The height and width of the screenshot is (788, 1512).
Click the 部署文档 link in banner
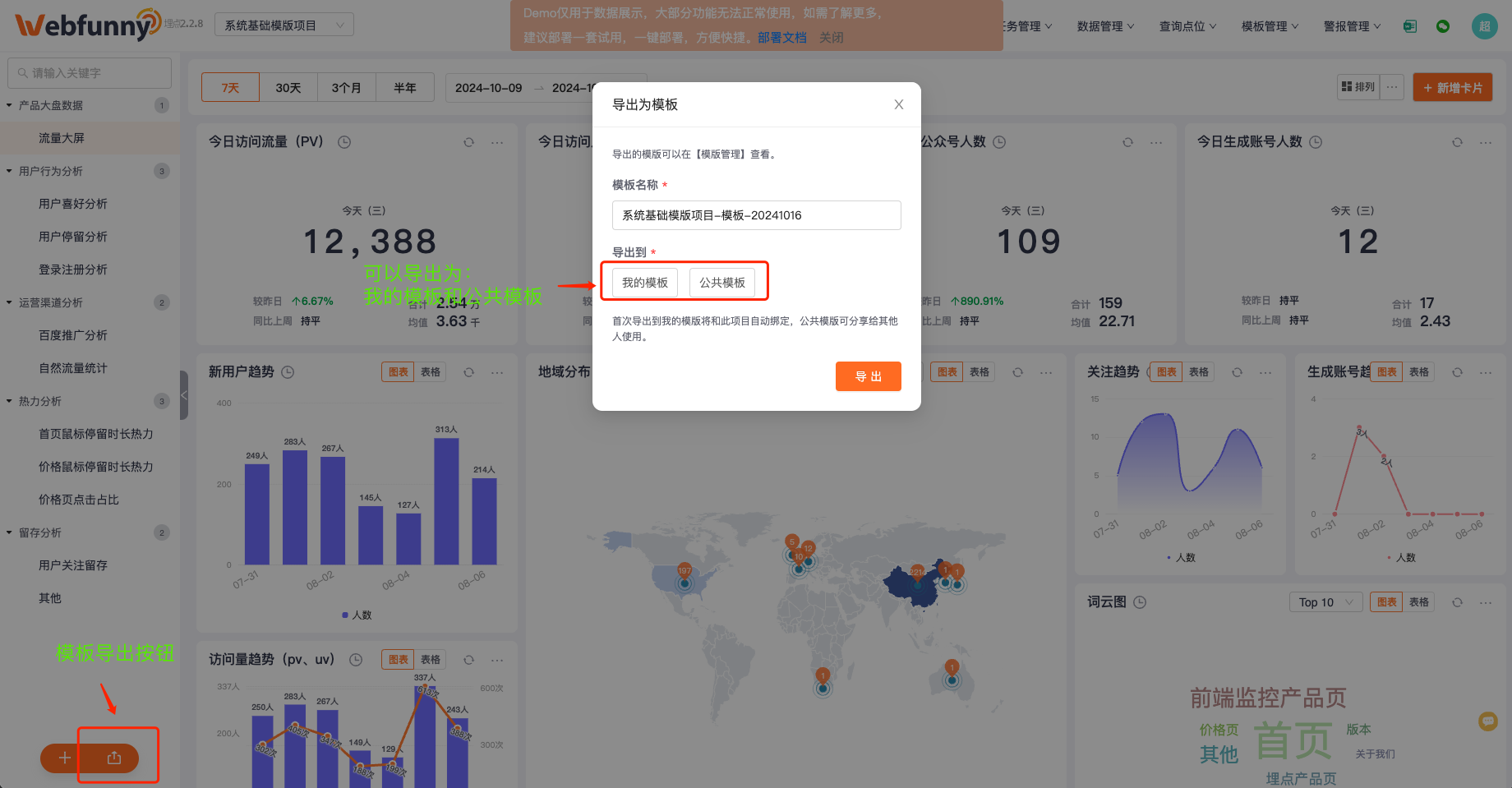pos(781,37)
